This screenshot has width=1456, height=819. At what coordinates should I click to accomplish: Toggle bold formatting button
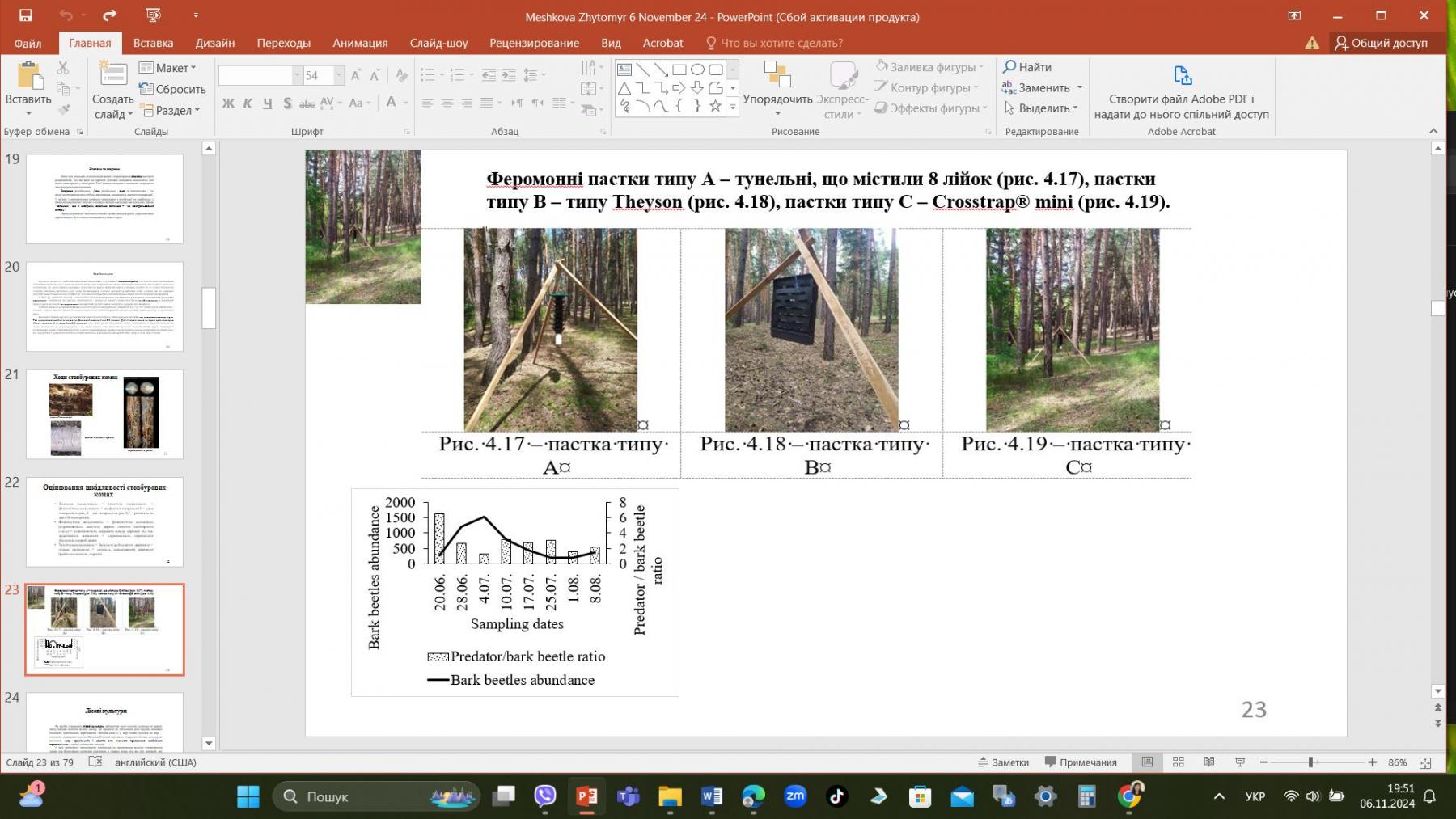pos(228,103)
